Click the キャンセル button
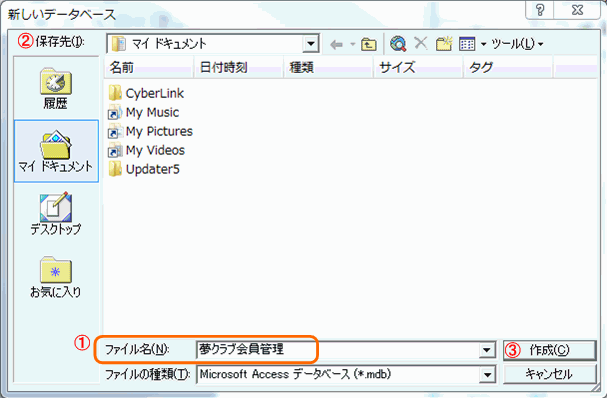Image resolution: width=607 pixels, height=398 pixels. point(549,374)
